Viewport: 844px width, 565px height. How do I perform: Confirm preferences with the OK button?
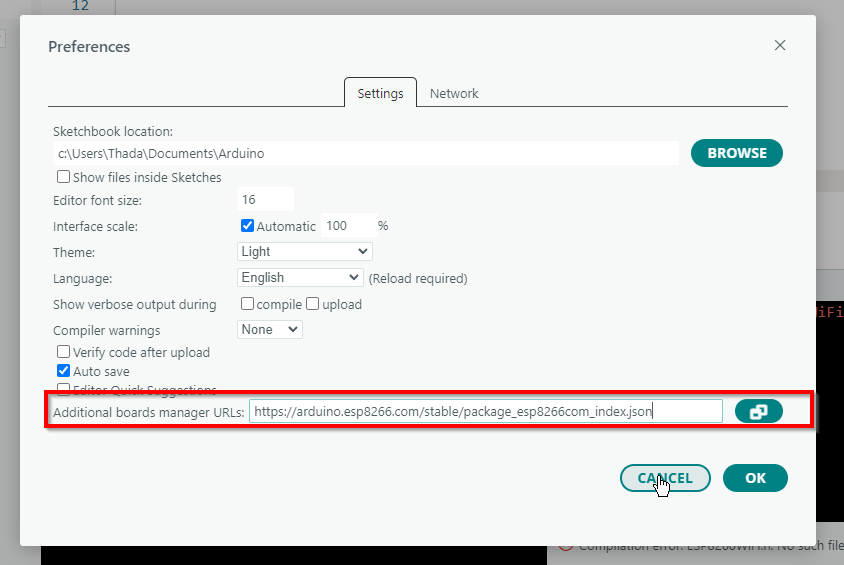point(755,478)
